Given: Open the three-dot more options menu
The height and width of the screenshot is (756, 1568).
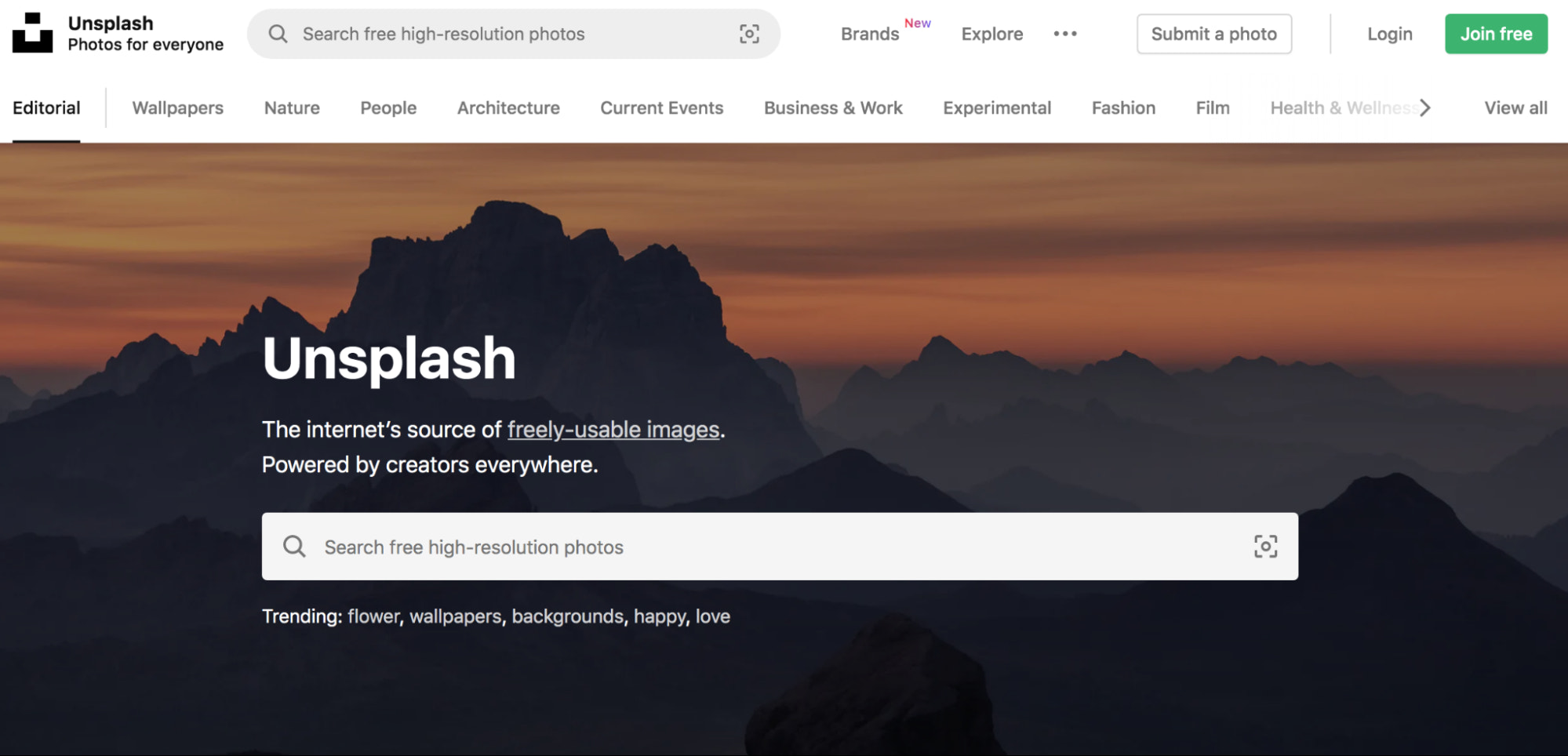Looking at the screenshot, I should (x=1064, y=34).
